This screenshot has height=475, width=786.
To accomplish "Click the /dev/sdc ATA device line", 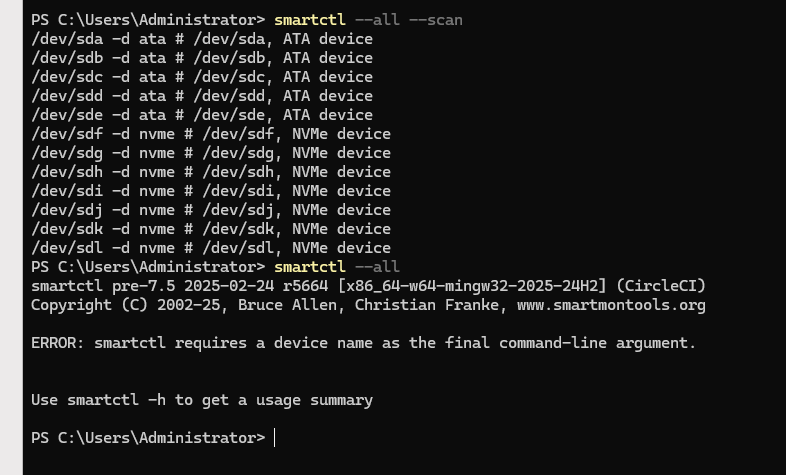I will (x=201, y=77).
